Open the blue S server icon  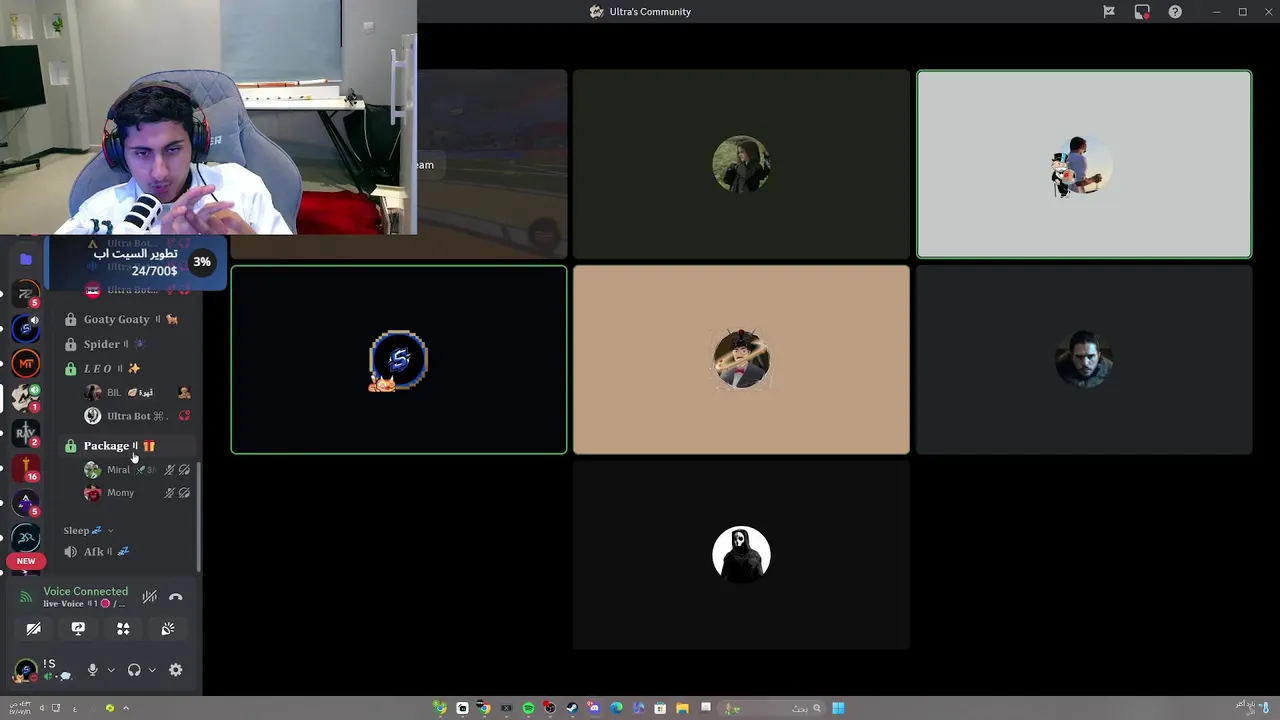tap(26, 329)
